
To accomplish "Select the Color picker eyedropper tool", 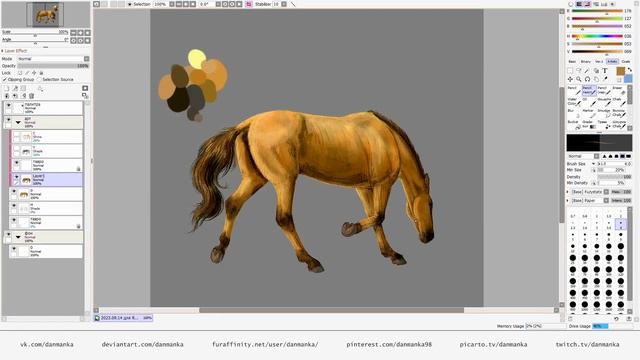I will point(605,79).
